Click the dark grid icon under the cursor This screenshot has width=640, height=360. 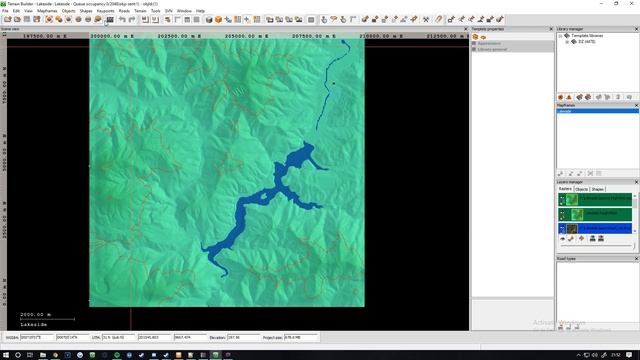(110, 19)
